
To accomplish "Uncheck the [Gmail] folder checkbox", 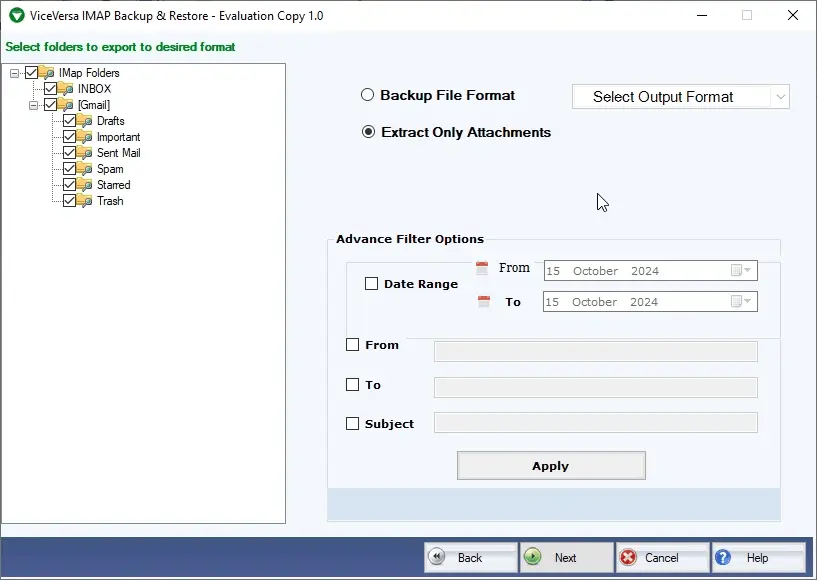I will point(51,105).
